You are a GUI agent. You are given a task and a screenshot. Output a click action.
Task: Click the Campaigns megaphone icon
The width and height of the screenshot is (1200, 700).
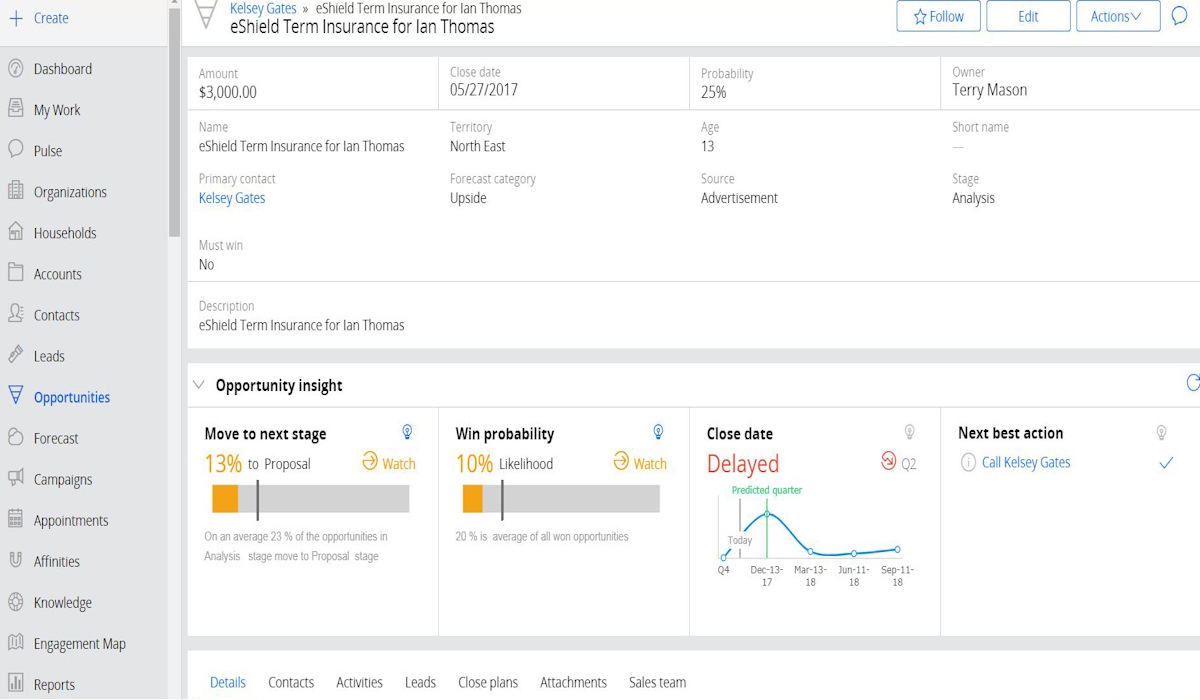(x=15, y=479)
